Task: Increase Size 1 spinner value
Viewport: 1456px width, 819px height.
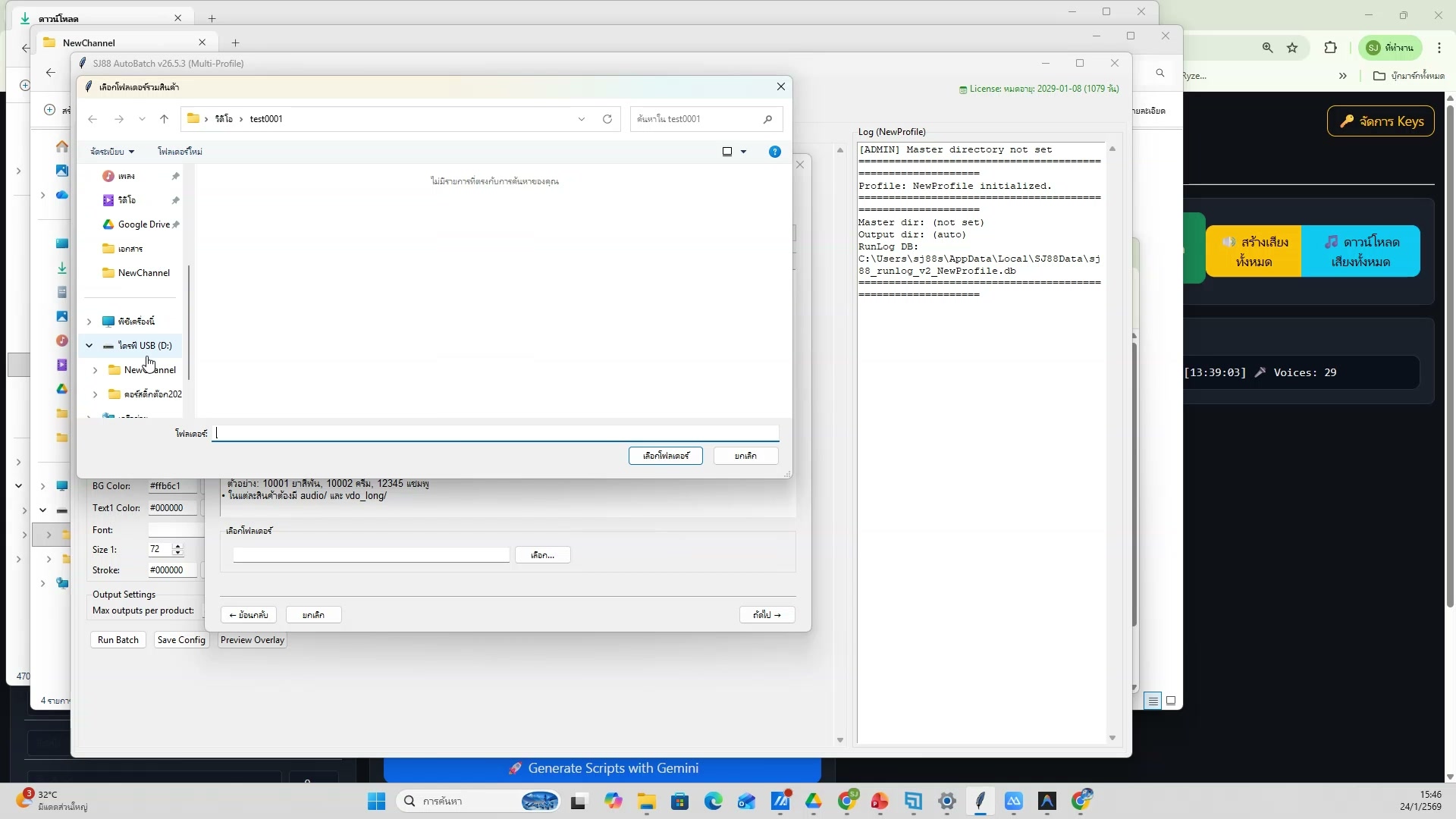Action: point(177,546)
